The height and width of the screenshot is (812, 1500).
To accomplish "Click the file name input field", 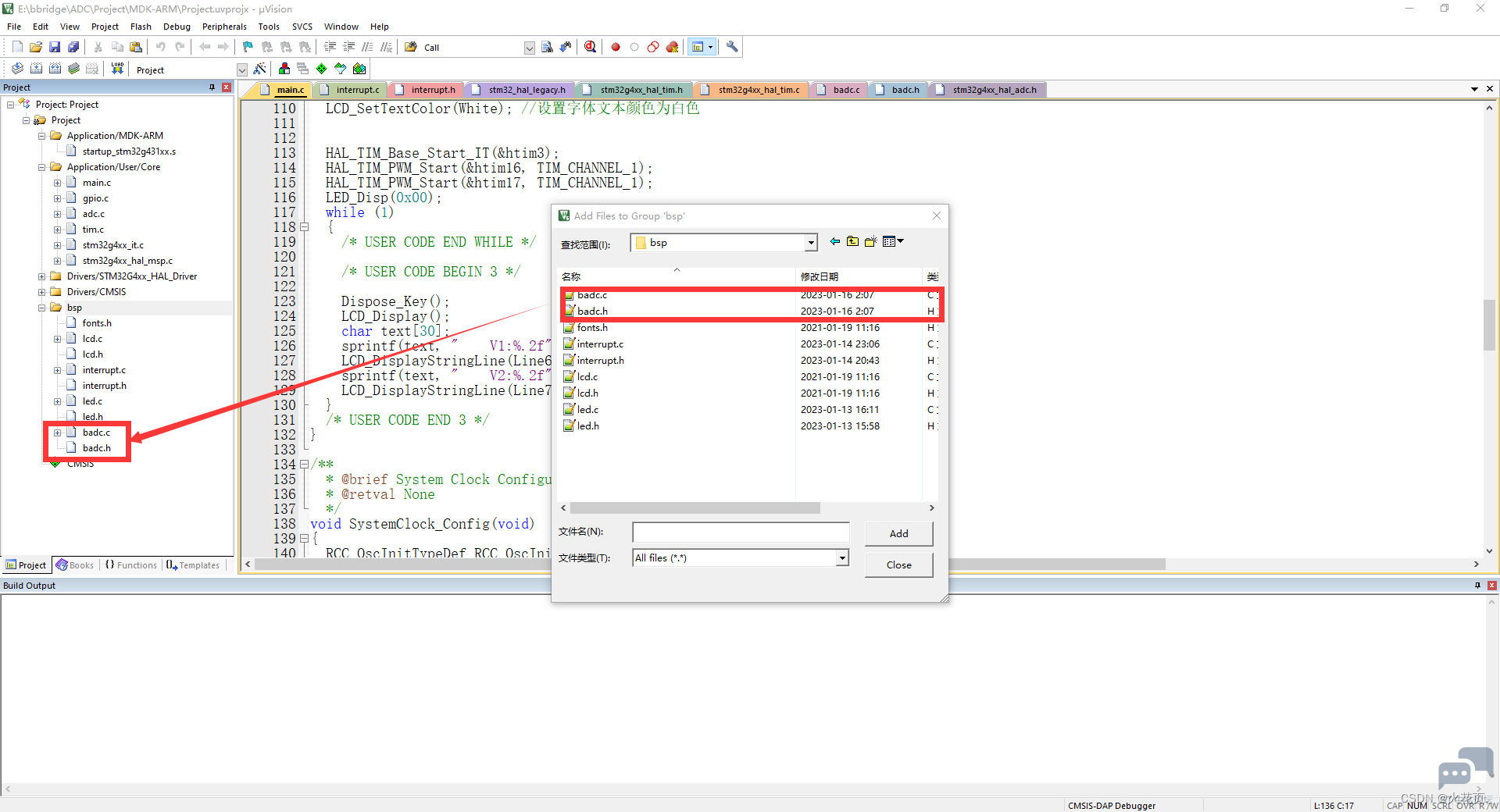I will point(741,532).
